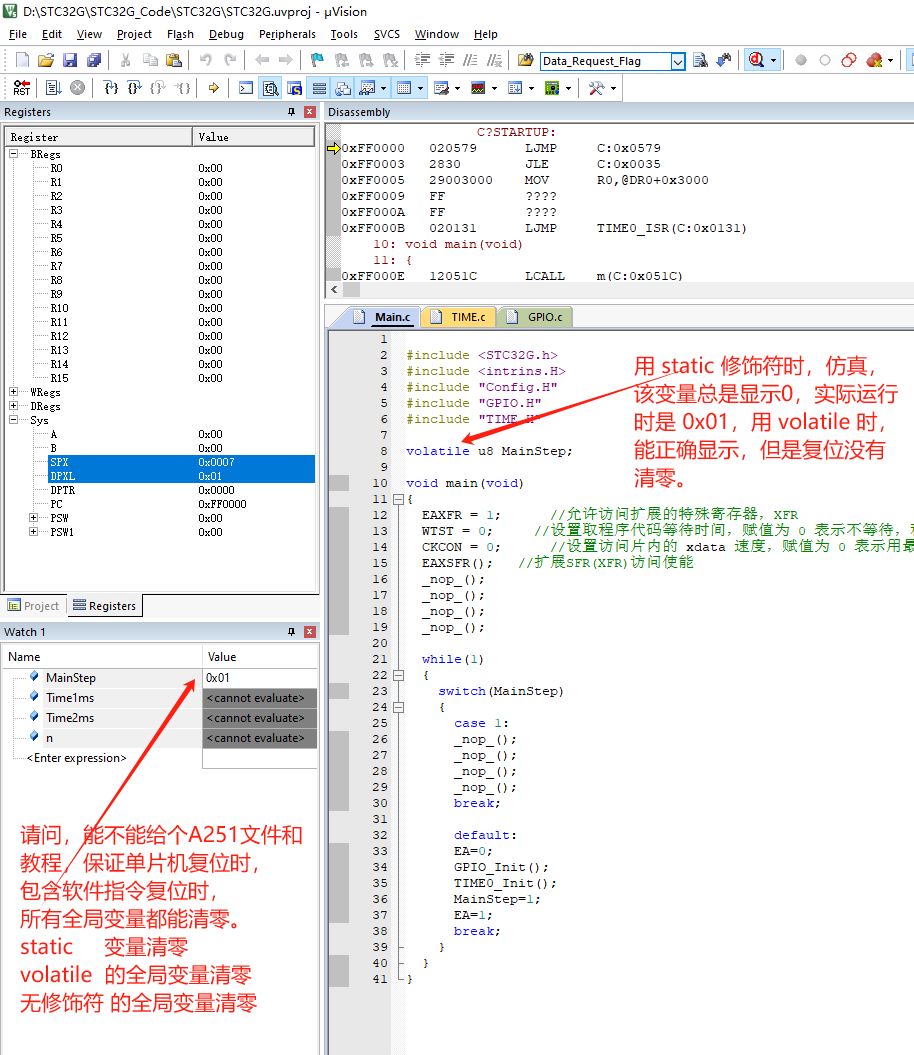Click the Watch windows icon

point(367,88)
